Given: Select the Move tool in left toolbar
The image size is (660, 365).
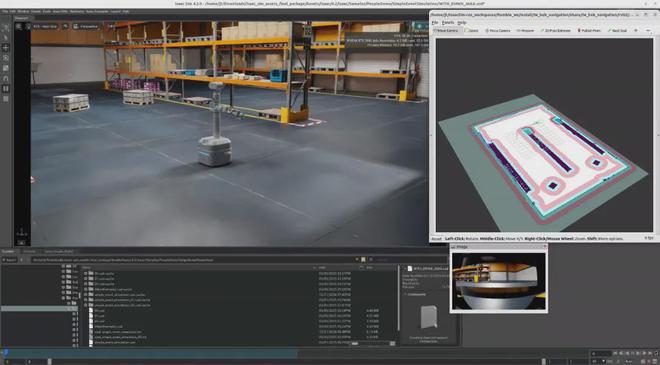Looking at the screenshot, I should point(6,48).
